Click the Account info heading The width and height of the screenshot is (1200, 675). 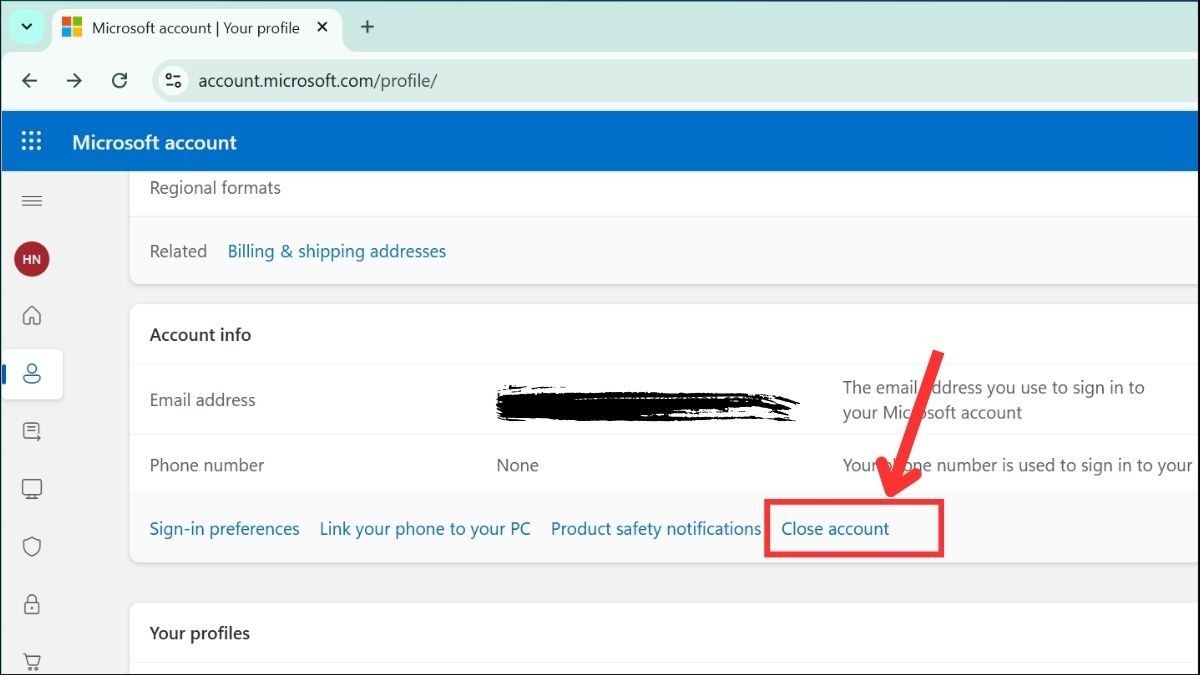pyautogui.click(x=200, y=335)
